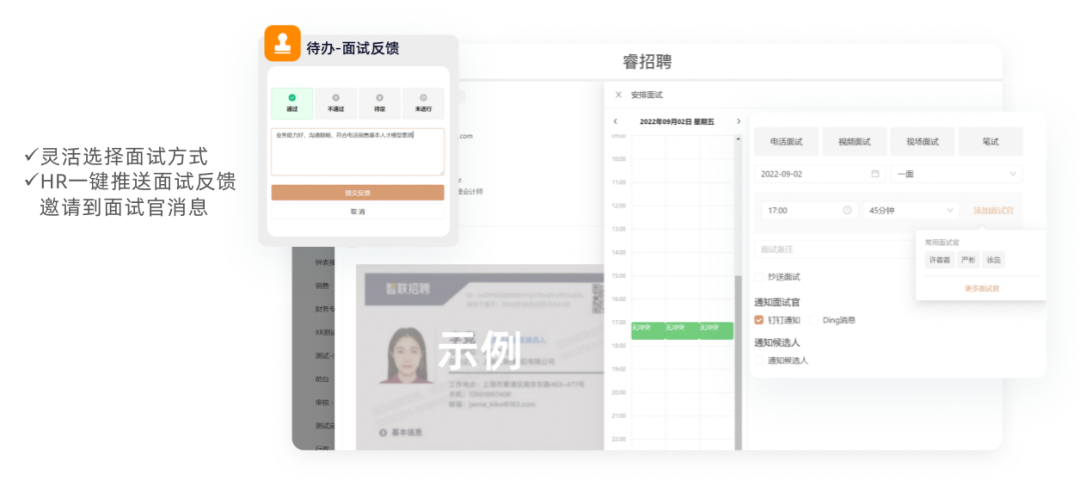This screenshot has width=1080, height=480.
Task: Submit feedback with 提交反馈 button
Action: tap(357, 193)
